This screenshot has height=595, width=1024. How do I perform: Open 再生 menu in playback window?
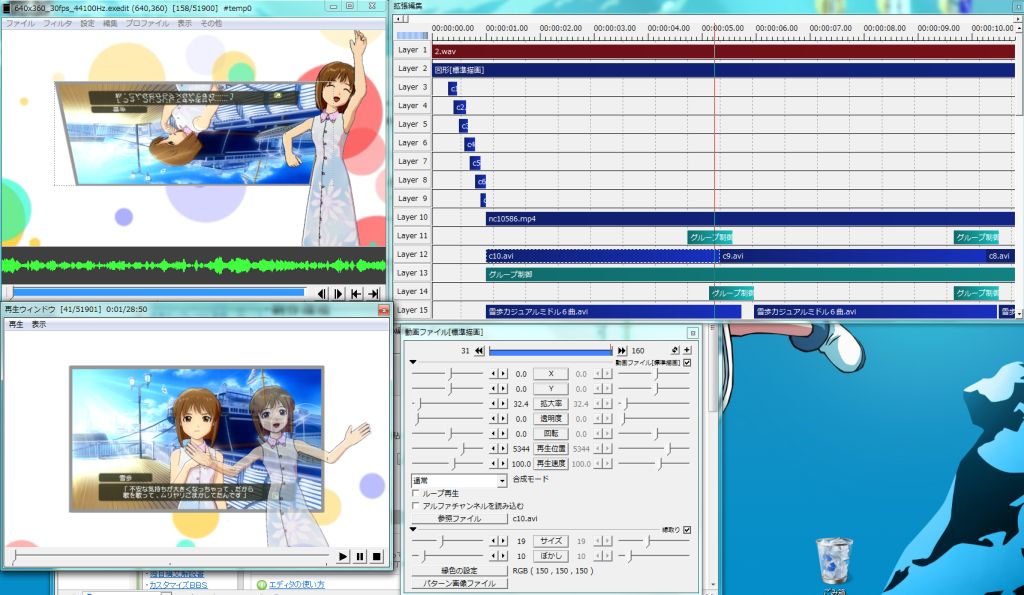click(16, 324)
